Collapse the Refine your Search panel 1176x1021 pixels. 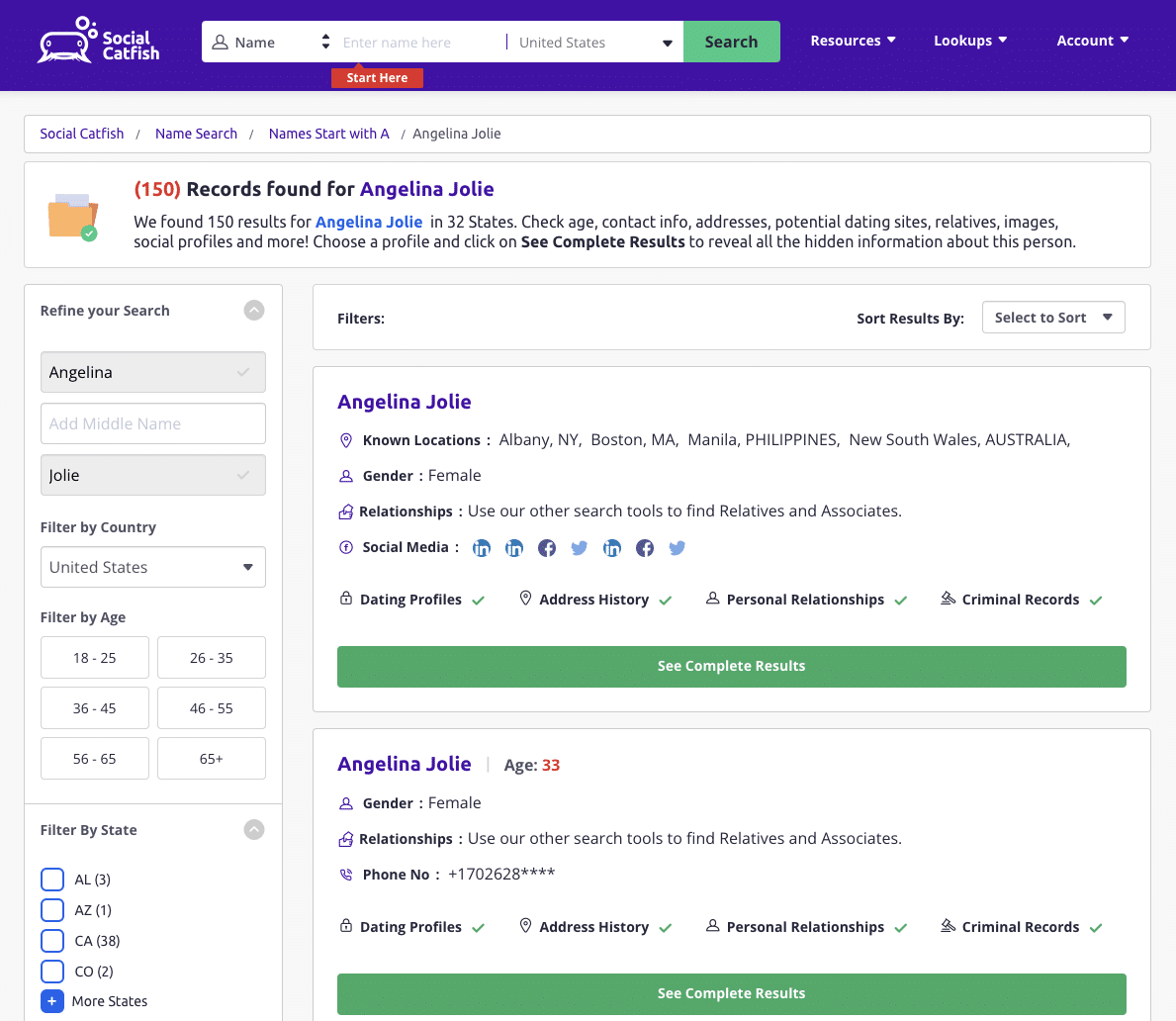point(254,311)
